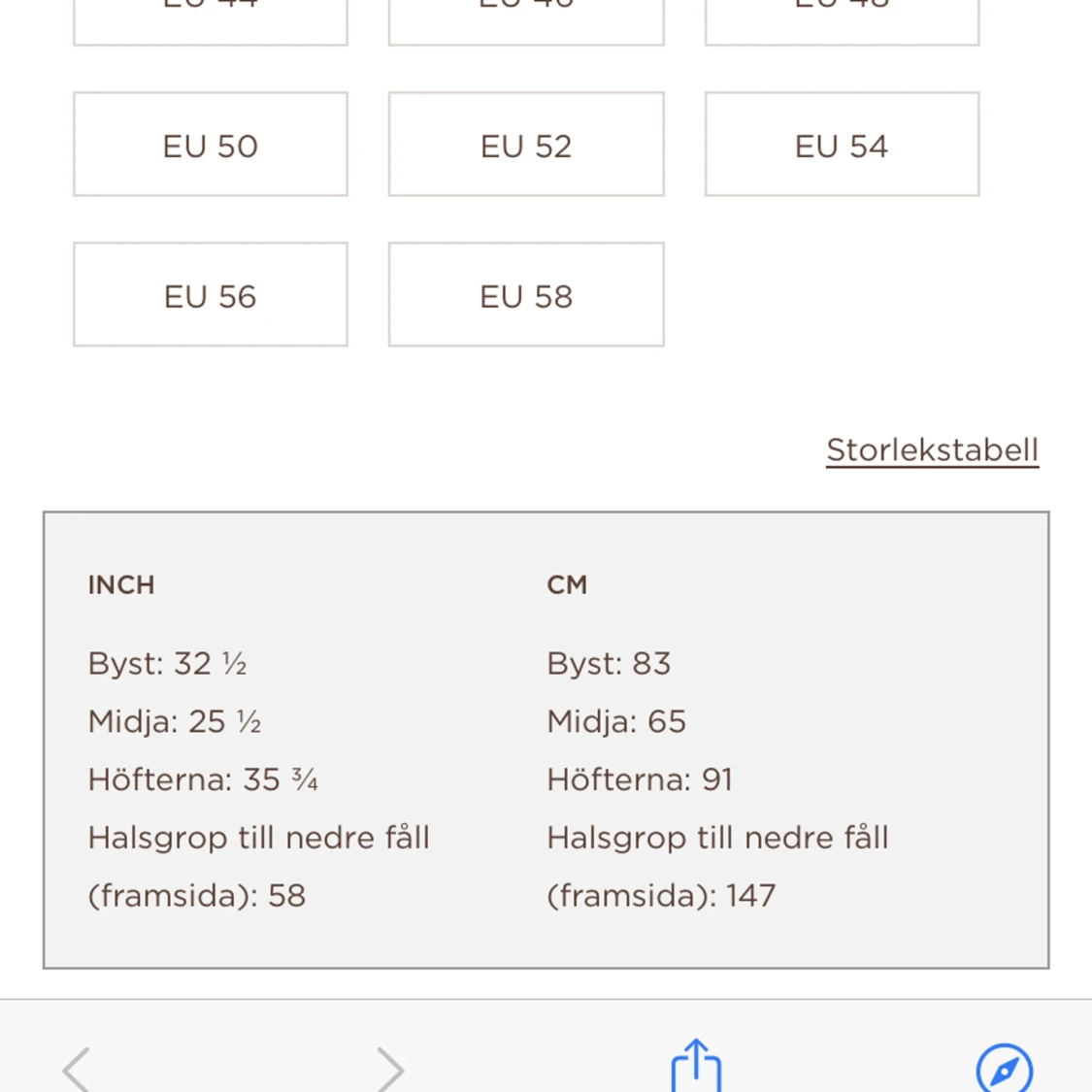Click the CM column heading

click(x=567, y=584)
